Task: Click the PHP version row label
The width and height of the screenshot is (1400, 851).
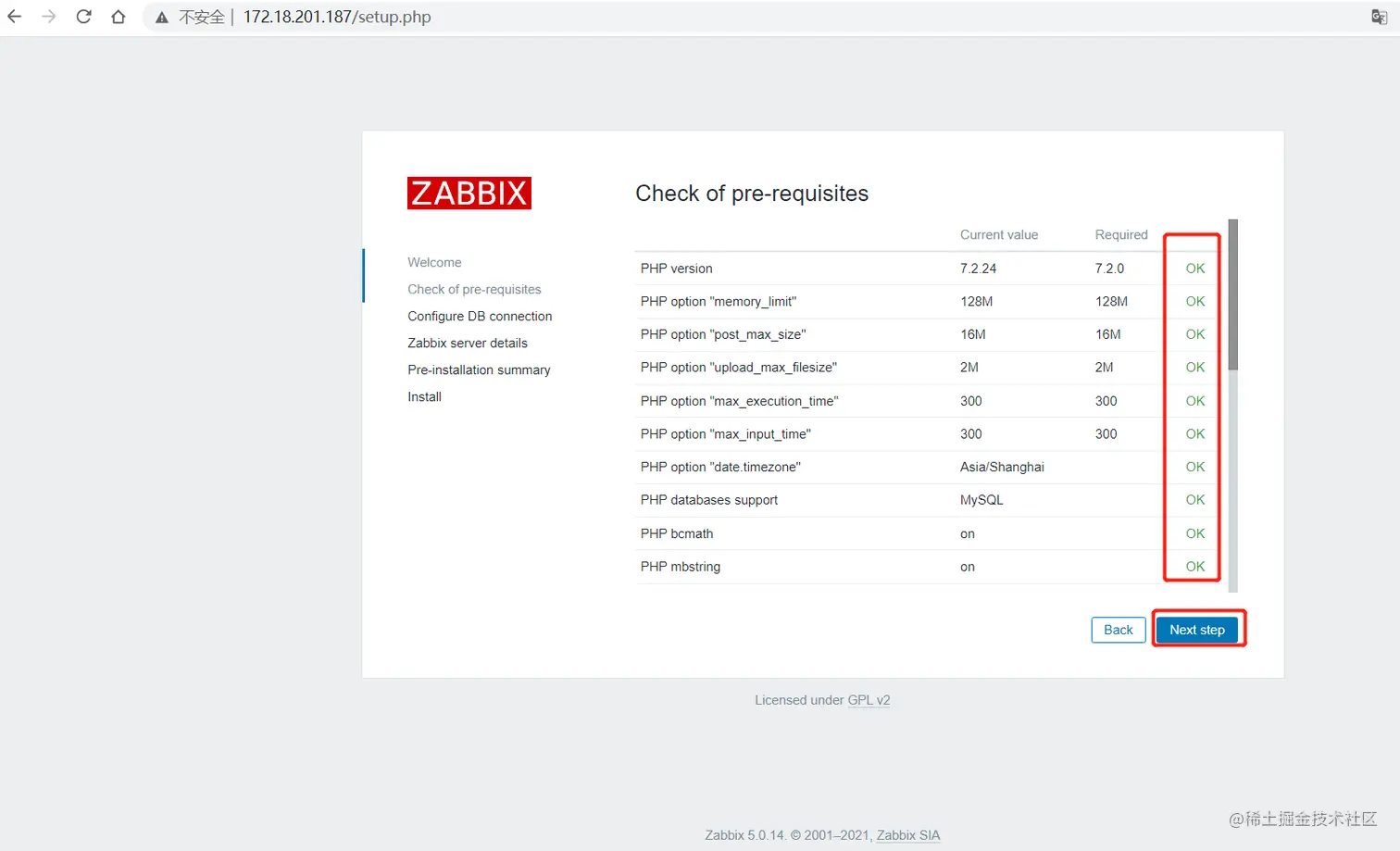Action: click(x=677, y=269)
